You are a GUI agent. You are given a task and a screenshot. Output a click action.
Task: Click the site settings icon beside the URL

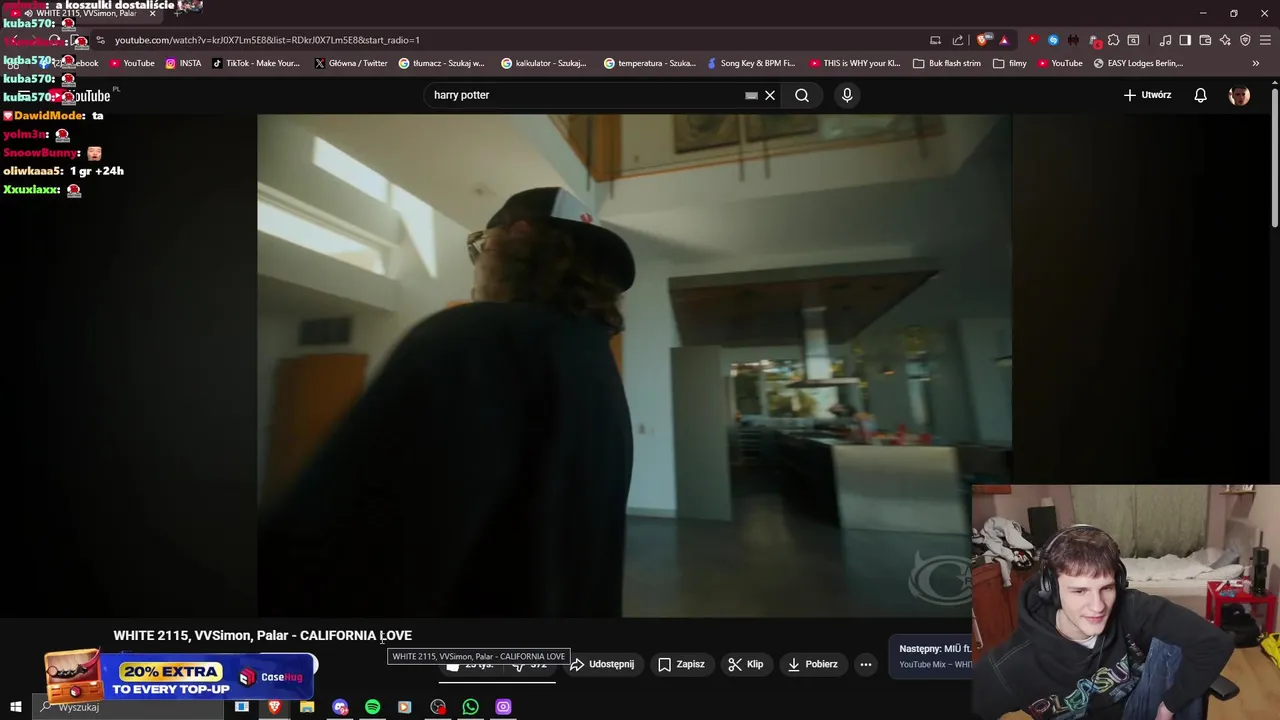(99, 40)
